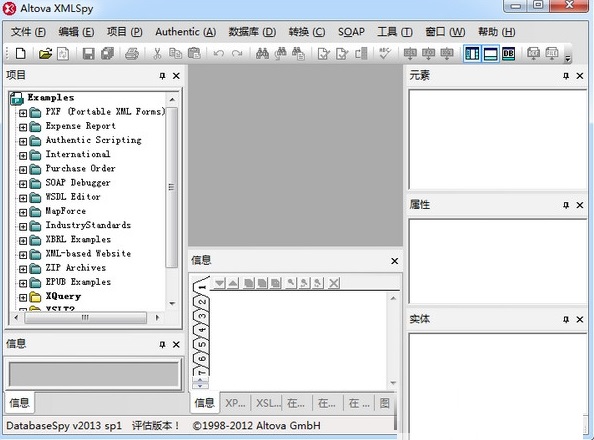Select the ZIP Archives folder
The width and height of the screenshot is (594, 440).
point(75,268)
